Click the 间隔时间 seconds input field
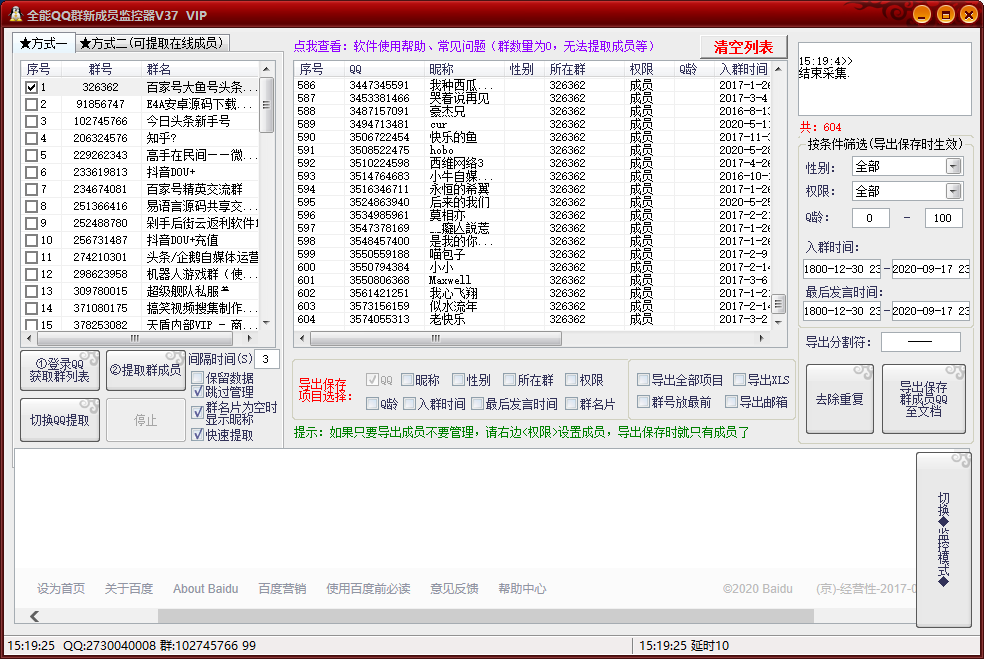Screen dimensions: 984x659 [267, 359]
